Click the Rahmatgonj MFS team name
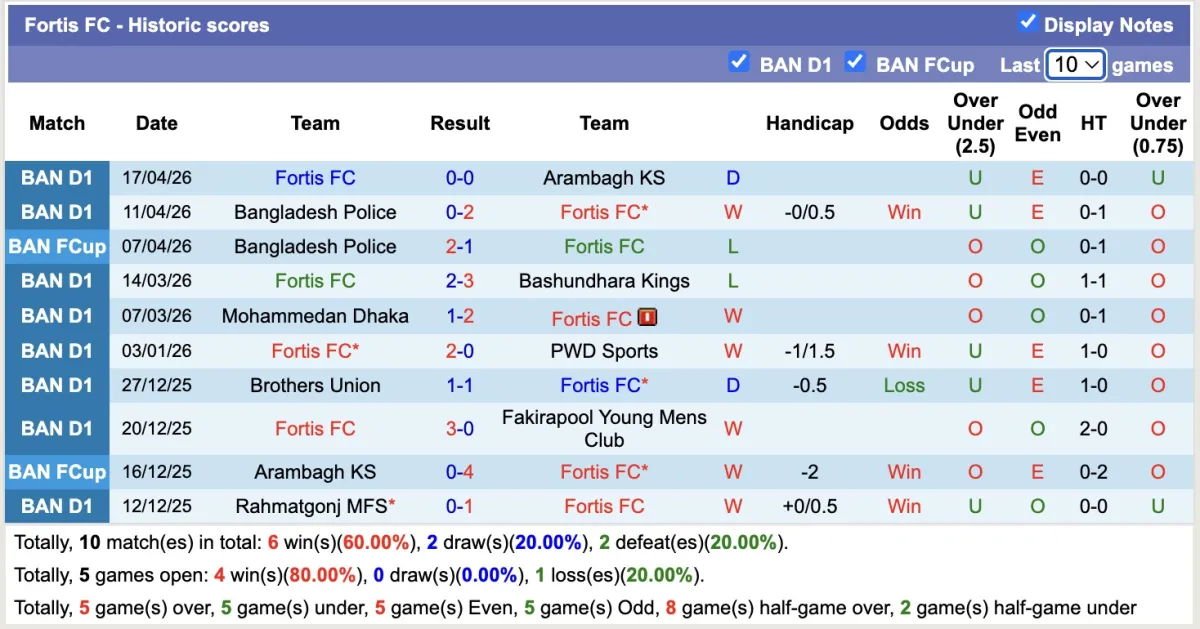 308,506
